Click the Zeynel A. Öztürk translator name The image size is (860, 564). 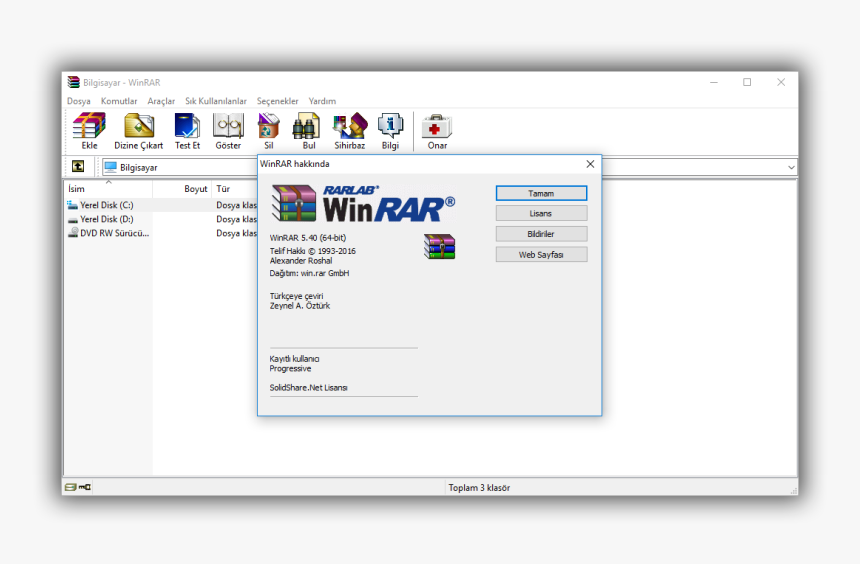click(299, 306)
